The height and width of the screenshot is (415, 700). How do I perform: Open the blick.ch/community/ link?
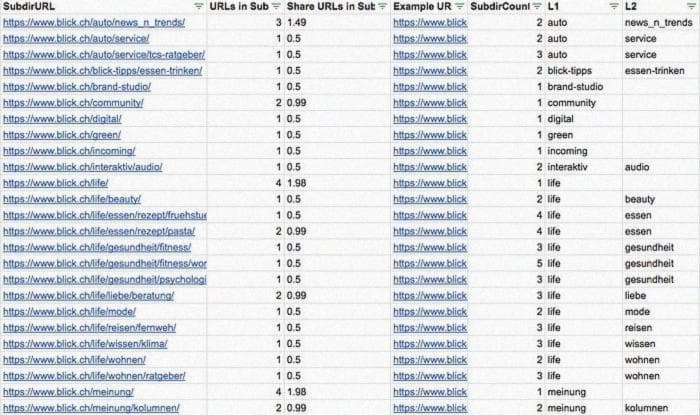[x=73, y=103]
